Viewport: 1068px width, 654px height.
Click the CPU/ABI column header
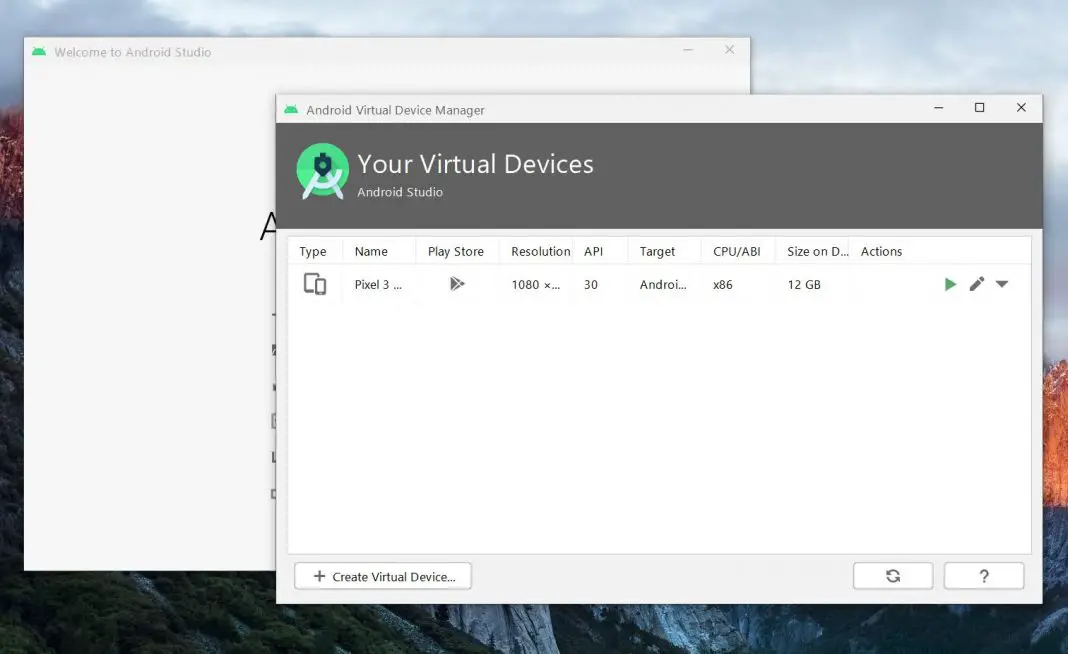pyautogui.click(x=737, y=251)
